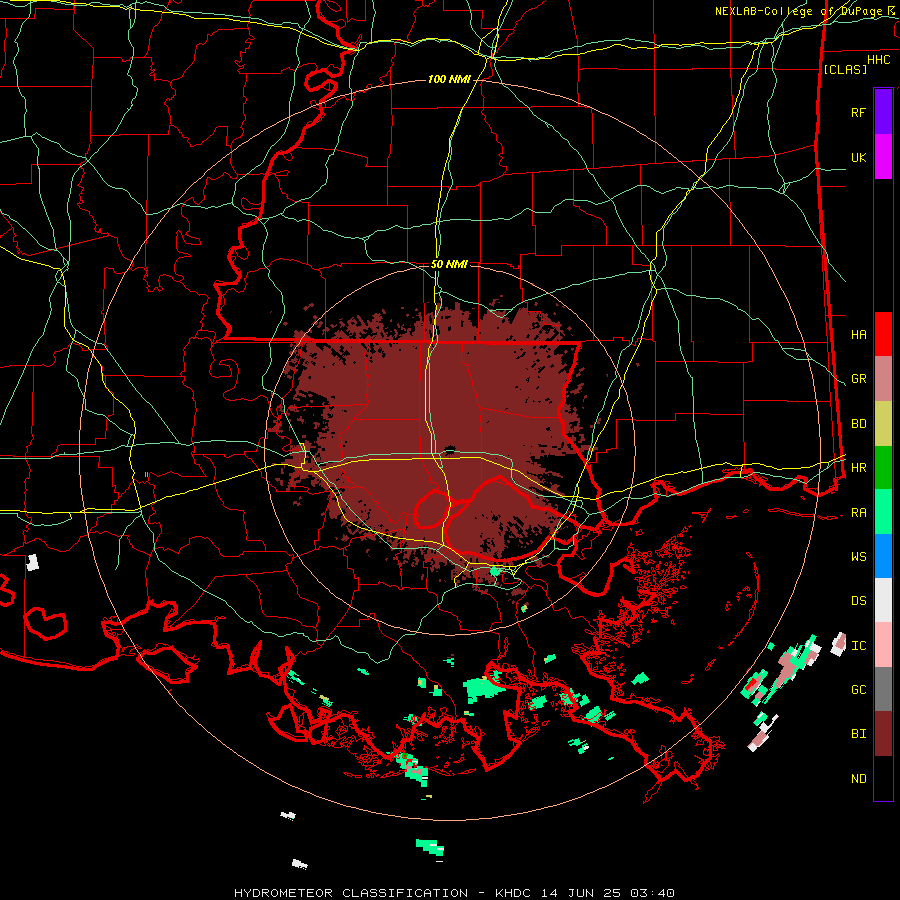Click the magenta UK legend color swatch
900x900 pixels.
883,157
